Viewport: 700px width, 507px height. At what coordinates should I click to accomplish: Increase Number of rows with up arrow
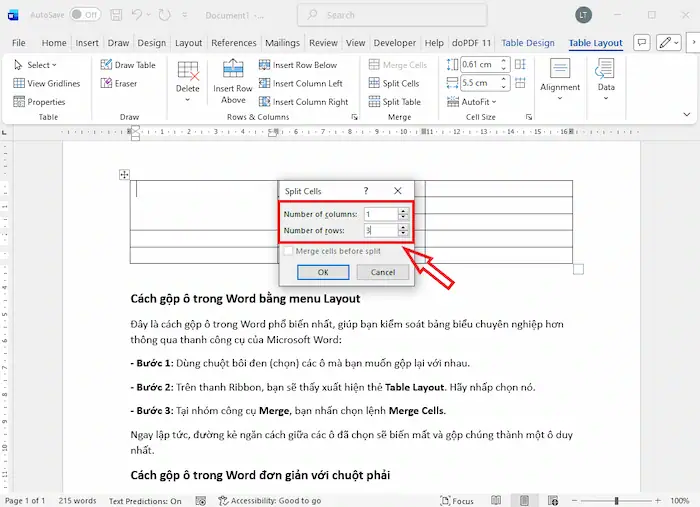403,228
